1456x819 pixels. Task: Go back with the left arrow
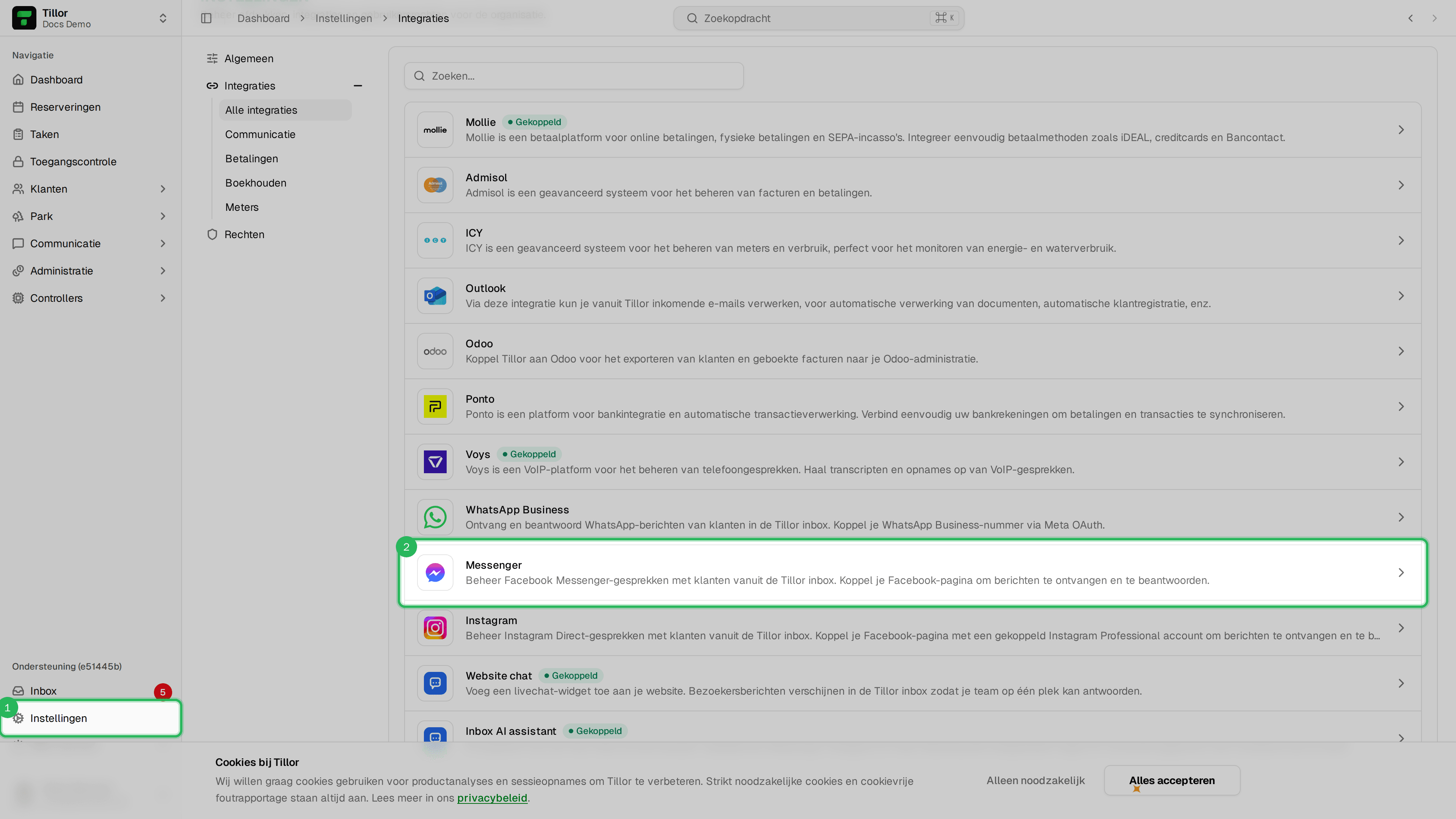[1411, 18]
